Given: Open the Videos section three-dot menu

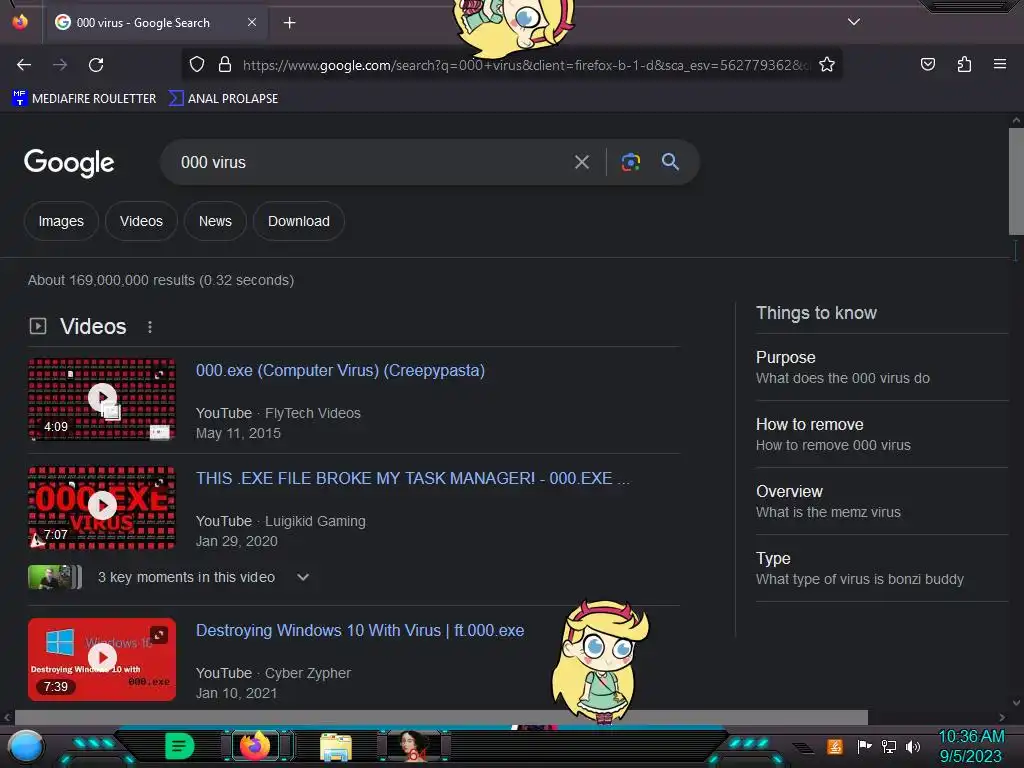Looking at the screenshot, I should 150,327.
